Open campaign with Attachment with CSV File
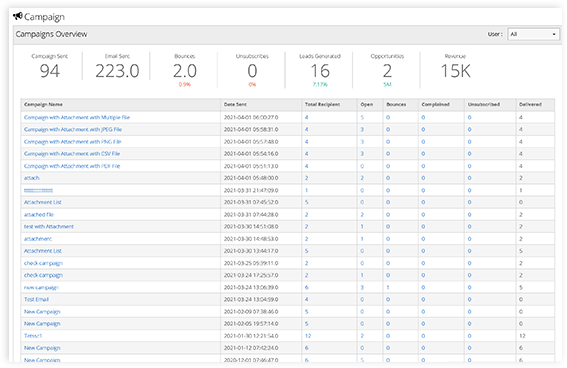The width and height of the screenshot is (567, 368). 72,154
